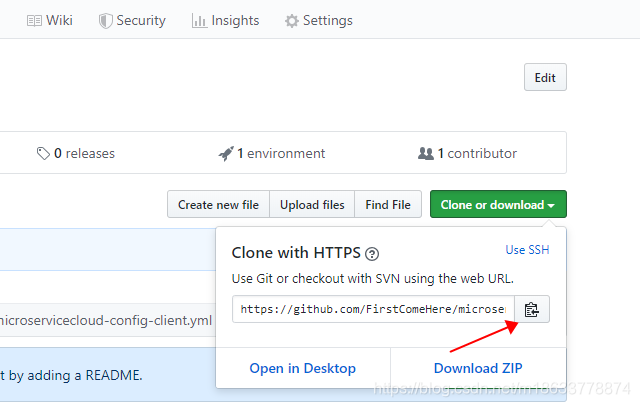Viewport: 640px width, 407px height.
Task: View the 1 contributor link
Action: (x=468, y=153)
